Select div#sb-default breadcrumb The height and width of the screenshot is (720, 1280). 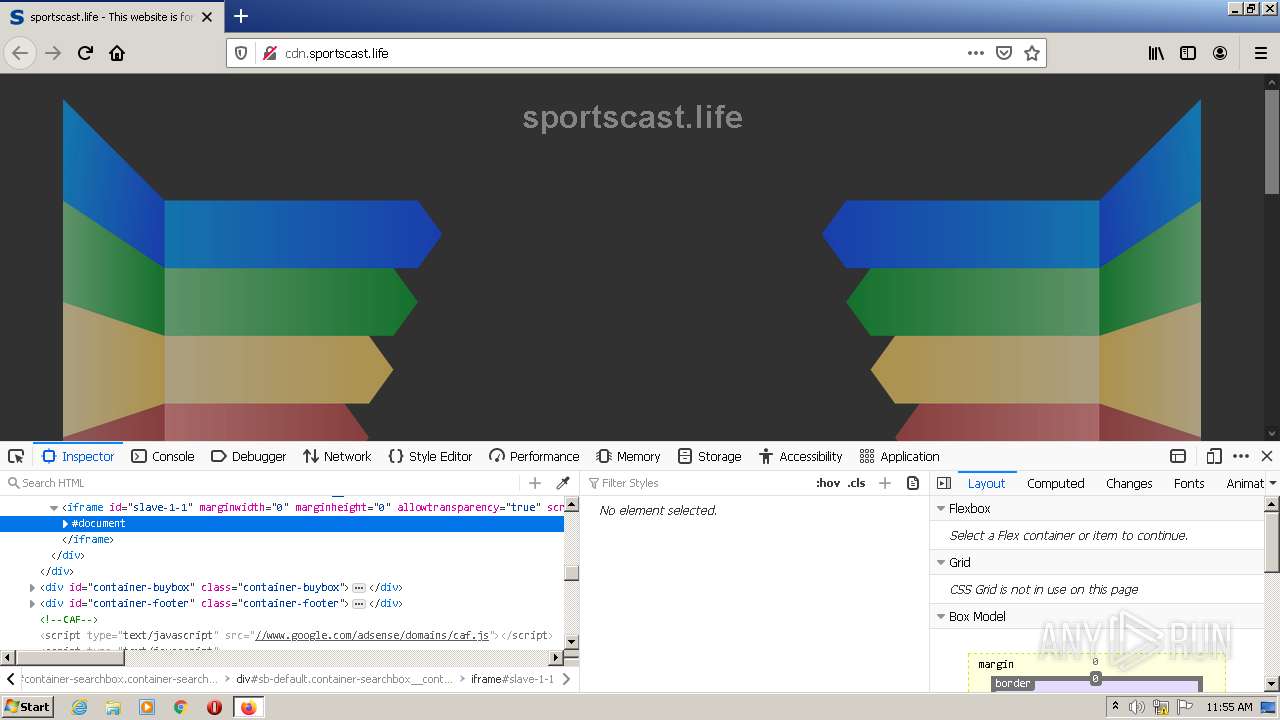[344, 679]
